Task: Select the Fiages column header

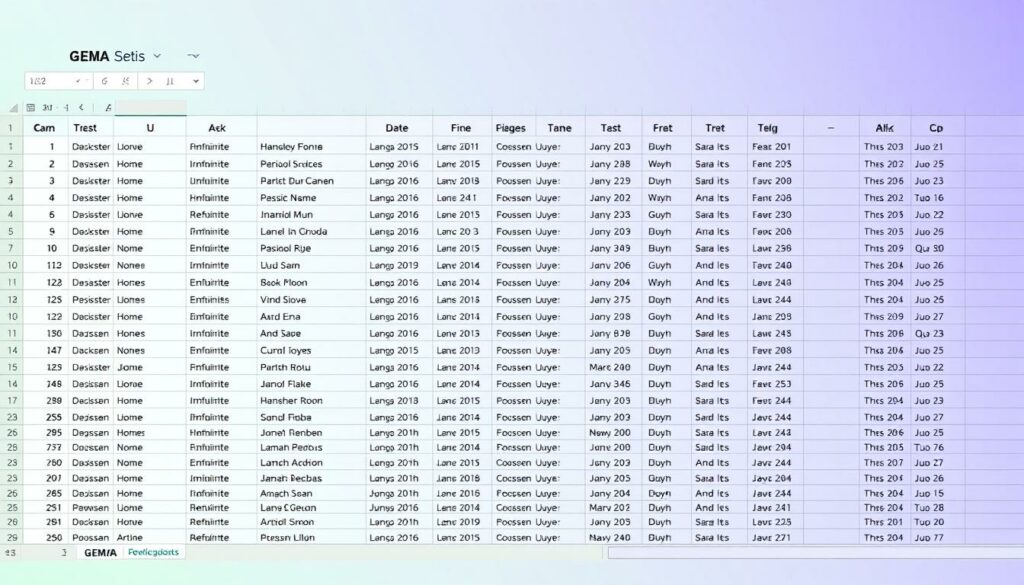Action: pyautogui.click(x=511, y=128)
